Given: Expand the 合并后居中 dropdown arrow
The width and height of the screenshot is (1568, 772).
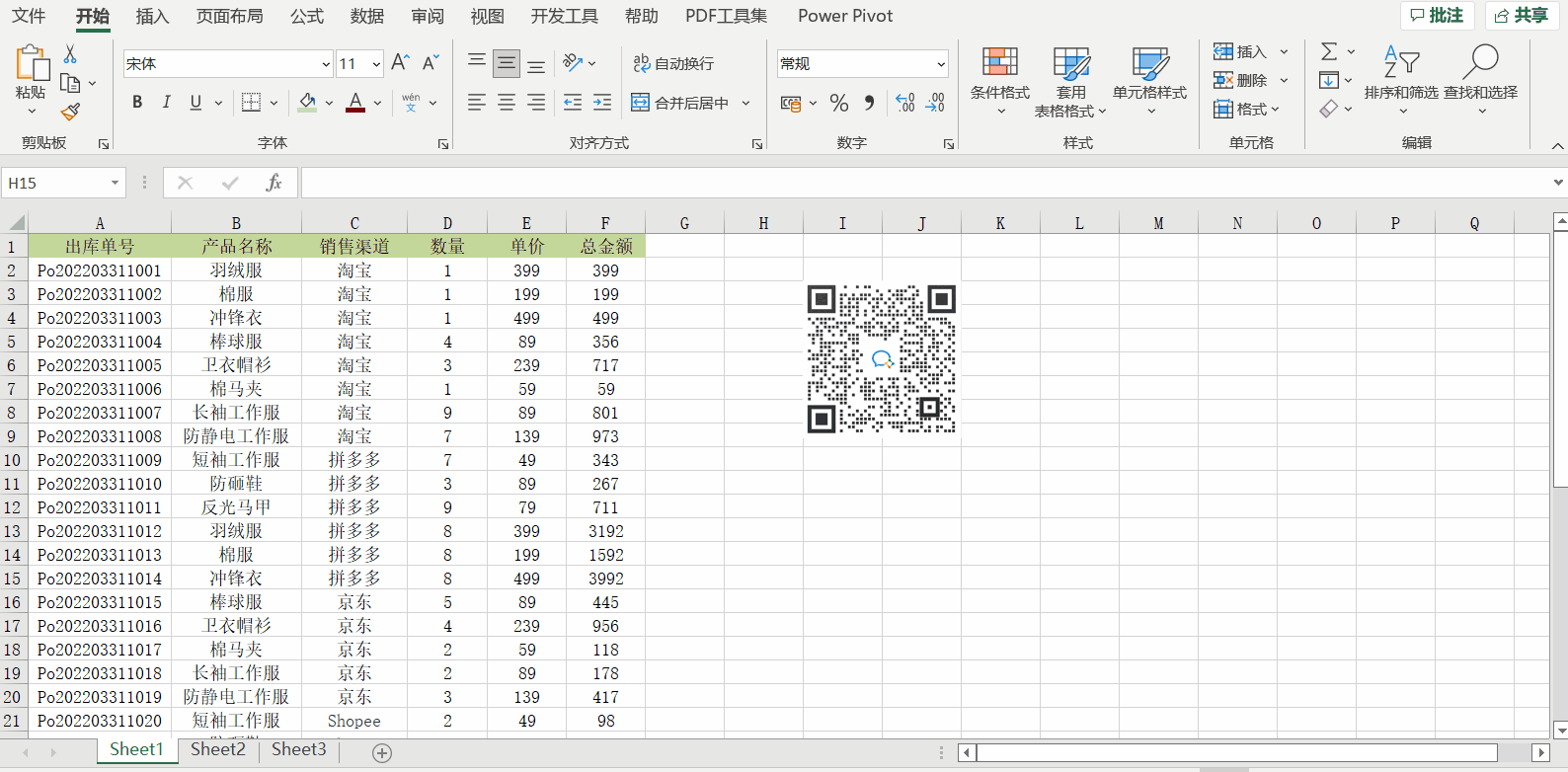Looking at the screenshot, I should (x=745, y=103).
